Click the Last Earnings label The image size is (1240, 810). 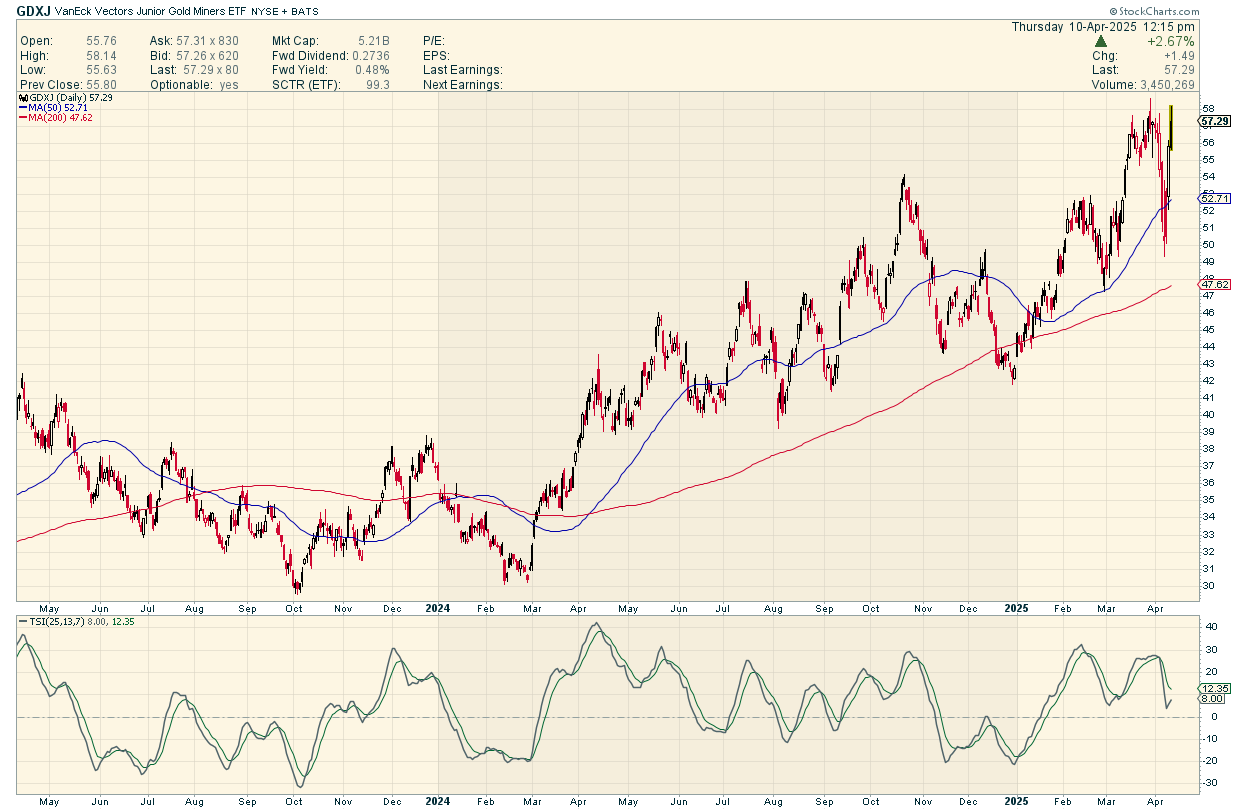pos(463,70)
